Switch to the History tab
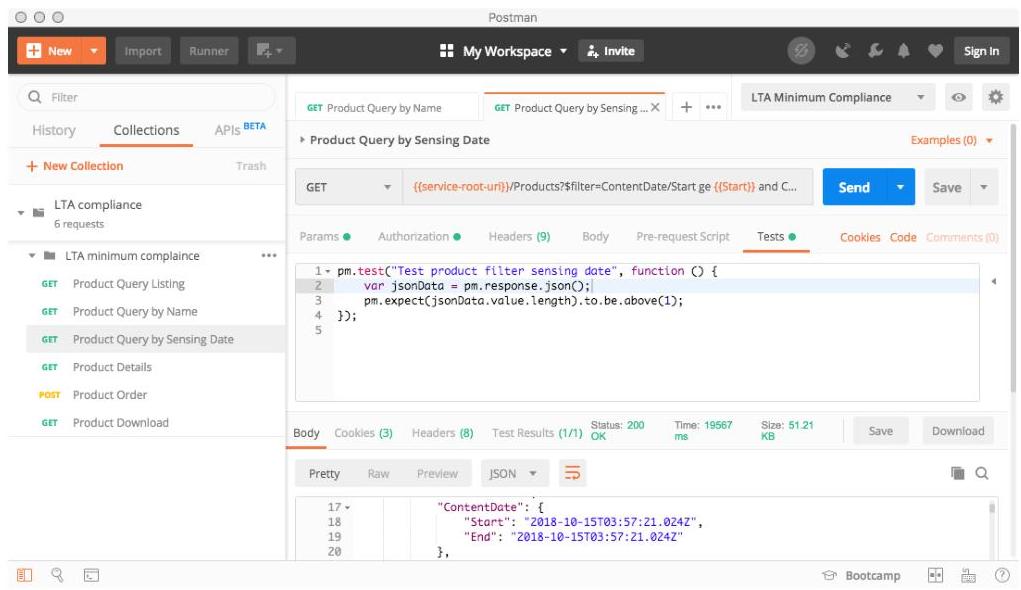1021x590 pixels. (x=54, y=130)
